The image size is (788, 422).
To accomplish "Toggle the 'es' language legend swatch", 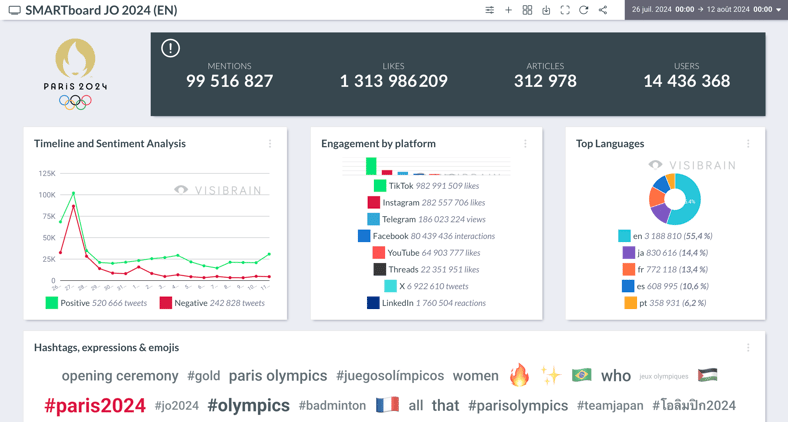I will click(628, 286).
